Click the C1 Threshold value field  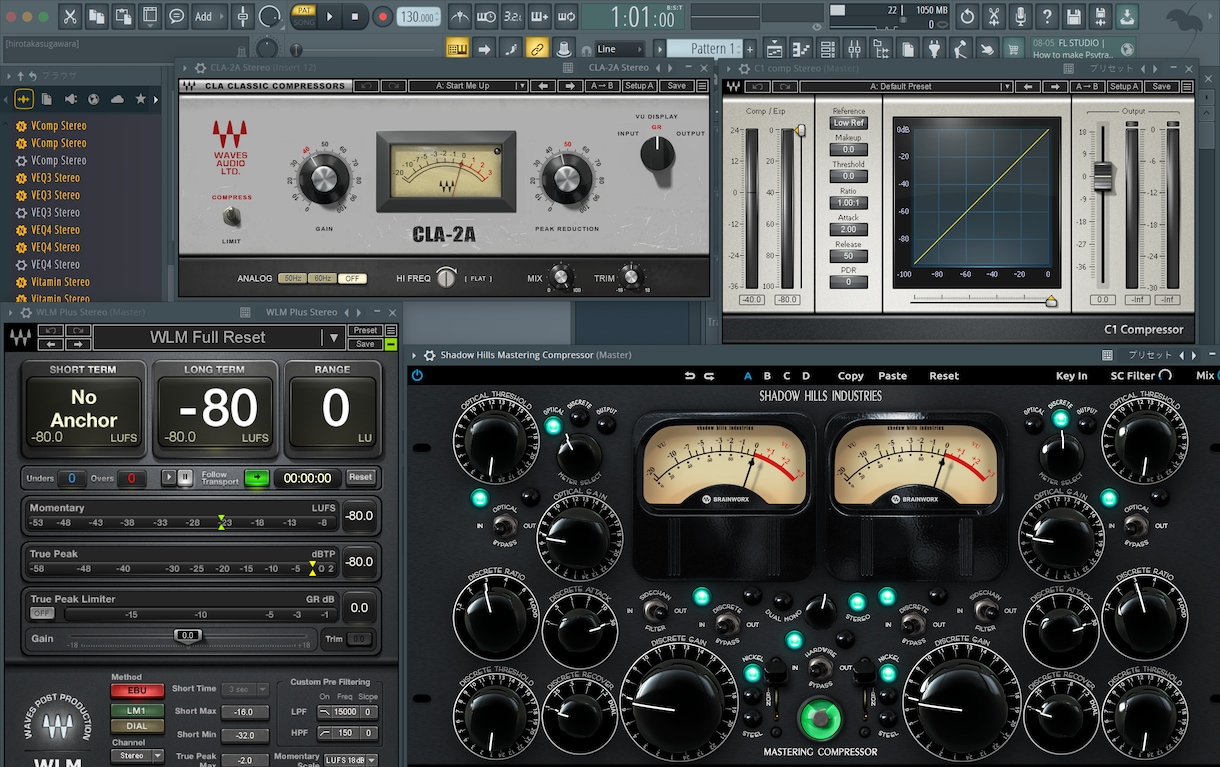click(x=849, y=176)
